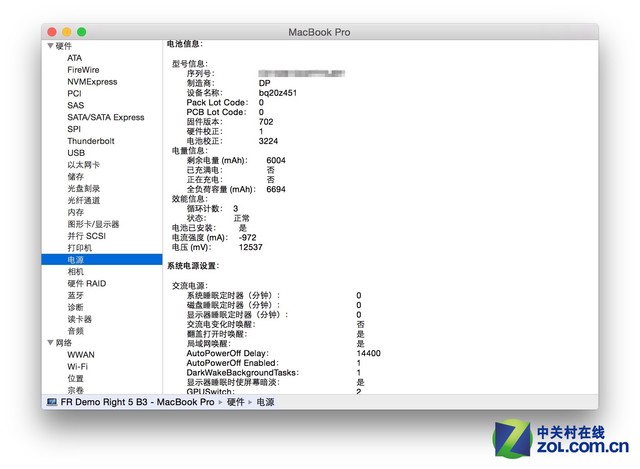Screen dimensions: 640x469
Task: Select PCI in the hardware list
Action: [74, 93]
